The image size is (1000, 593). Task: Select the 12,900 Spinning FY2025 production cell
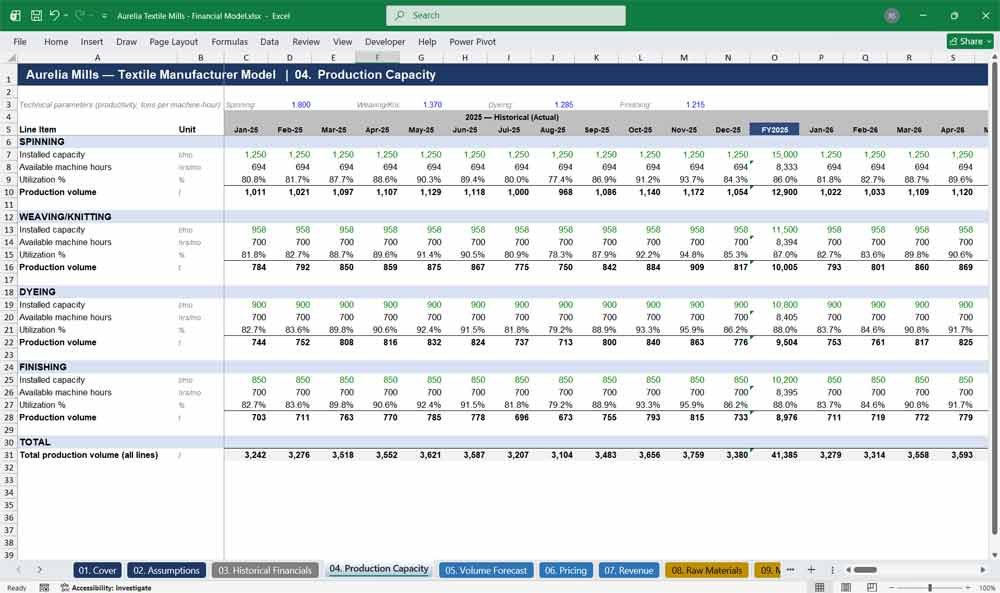pos(774,192)
